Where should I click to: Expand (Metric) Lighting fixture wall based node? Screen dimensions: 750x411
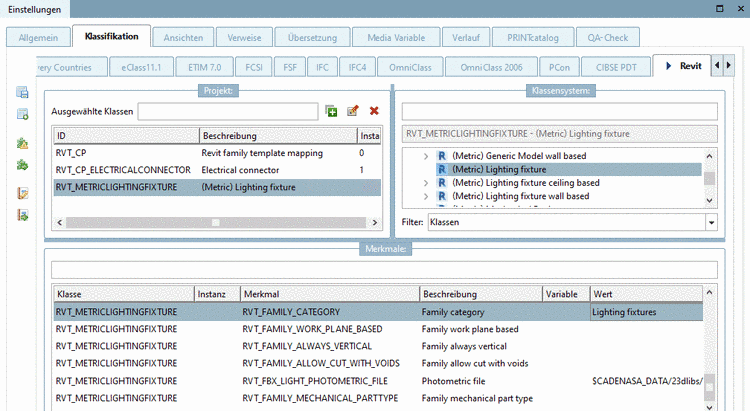(426, 196)
